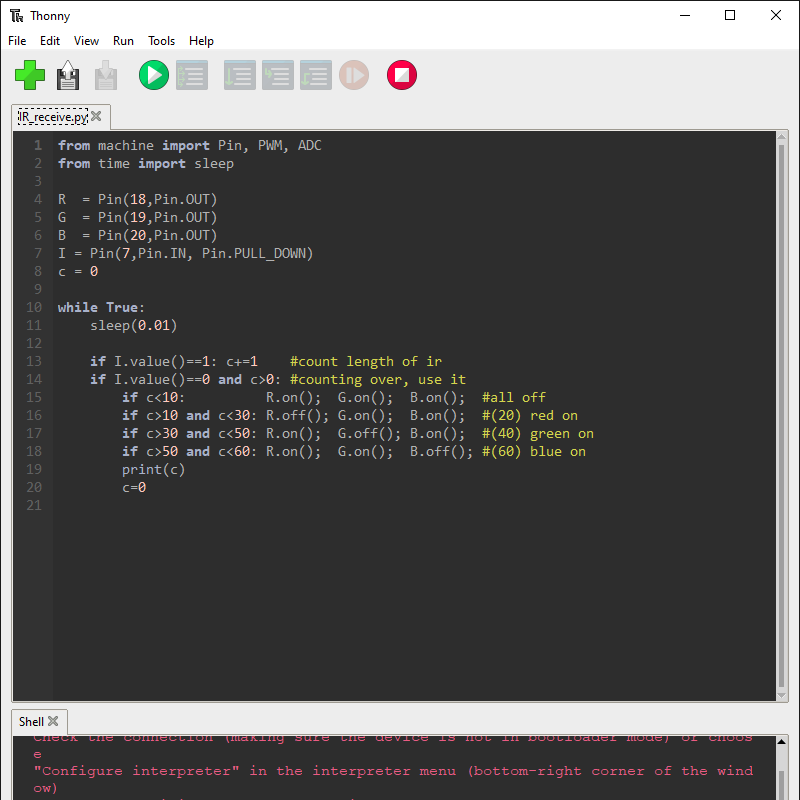The width and height of the screenshot is (800, 800).
Task: Click 'R = Pin(18,Pin.OUT)' line
Action: click(x=138, y=199)
